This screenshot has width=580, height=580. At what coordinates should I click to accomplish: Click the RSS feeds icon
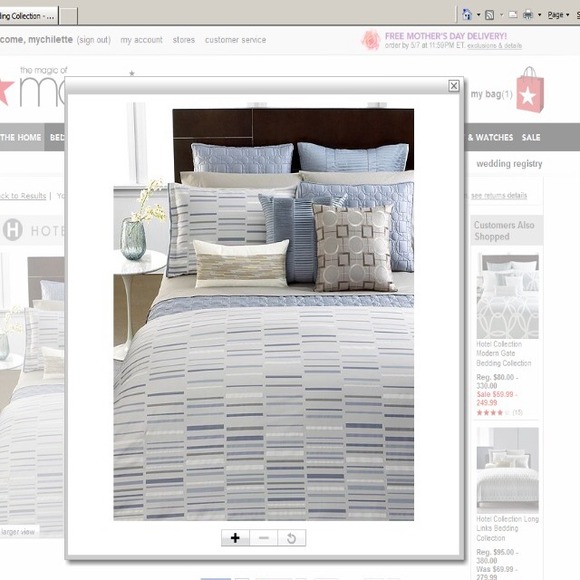489,15
